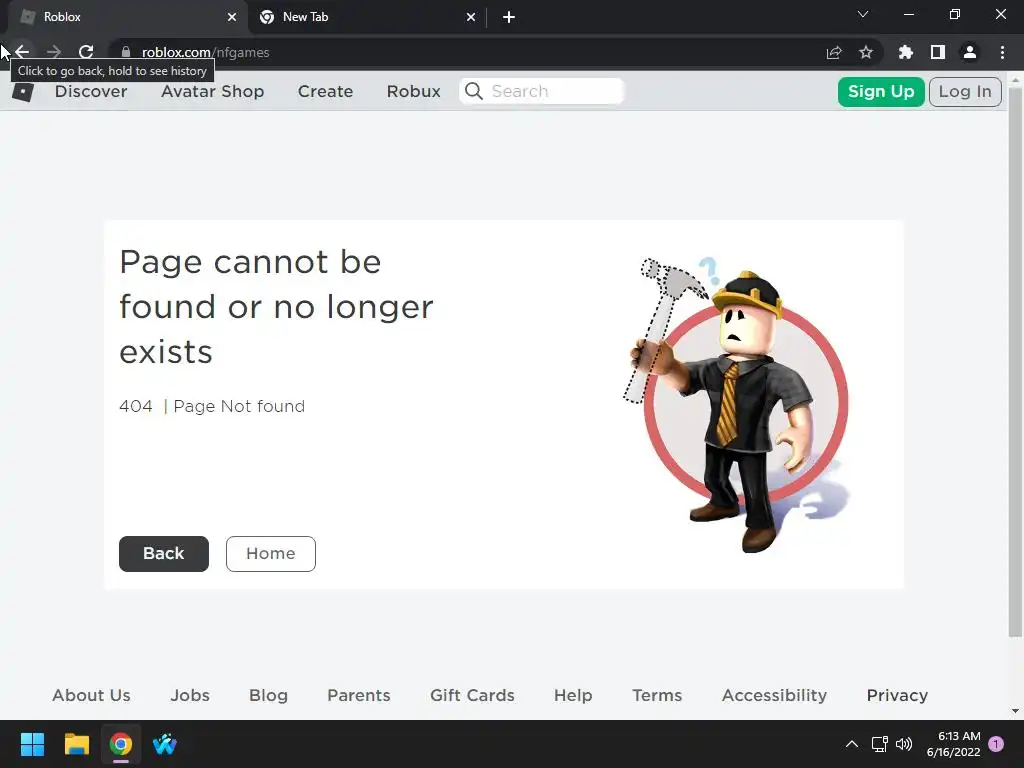This screenshot has height=768, width=1024.
Task: Bookmark this page with star icon
Action: coord(866,52)
